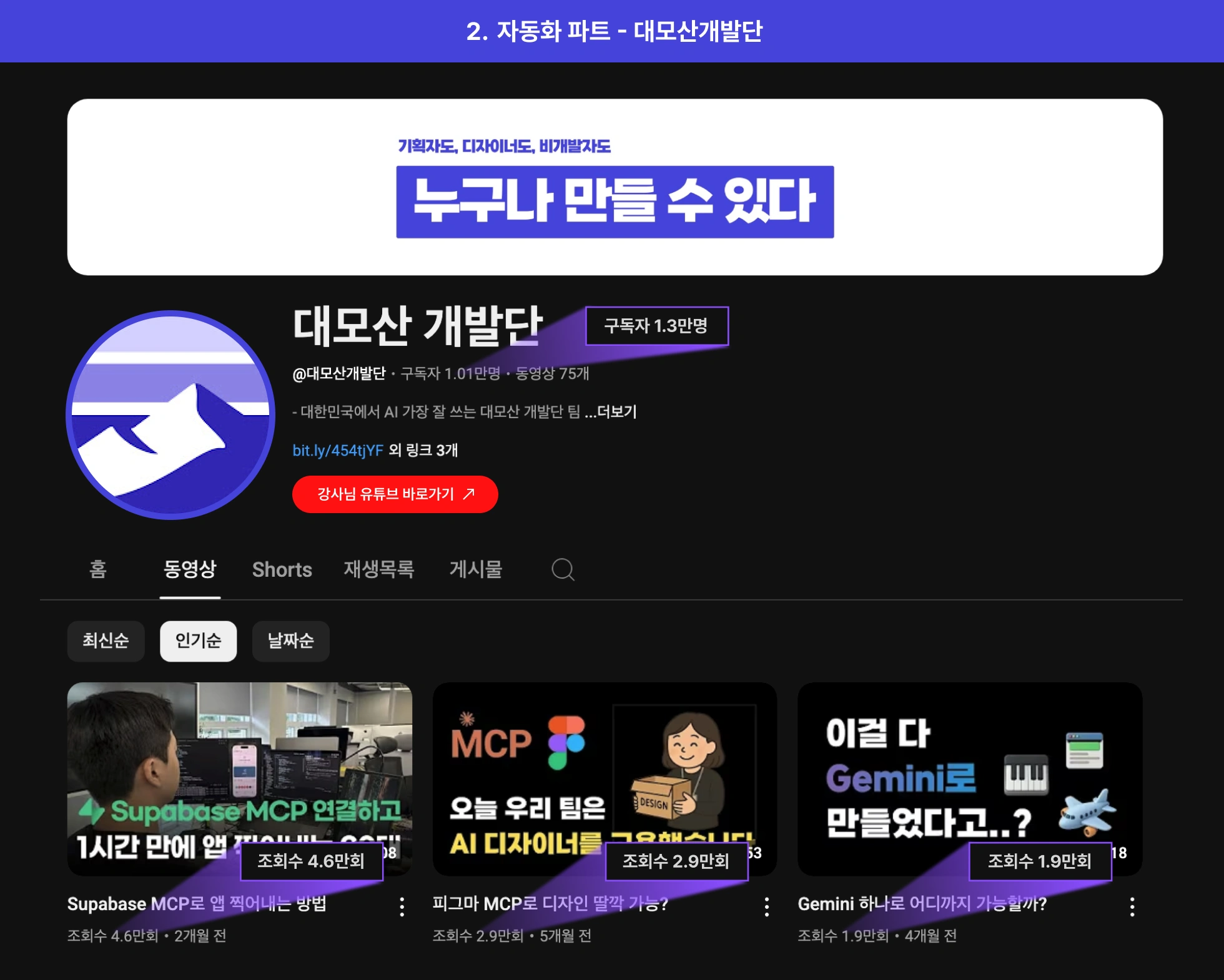
Task: Open more options for 피그마 MCP video
Action: [x=767, y=906]
